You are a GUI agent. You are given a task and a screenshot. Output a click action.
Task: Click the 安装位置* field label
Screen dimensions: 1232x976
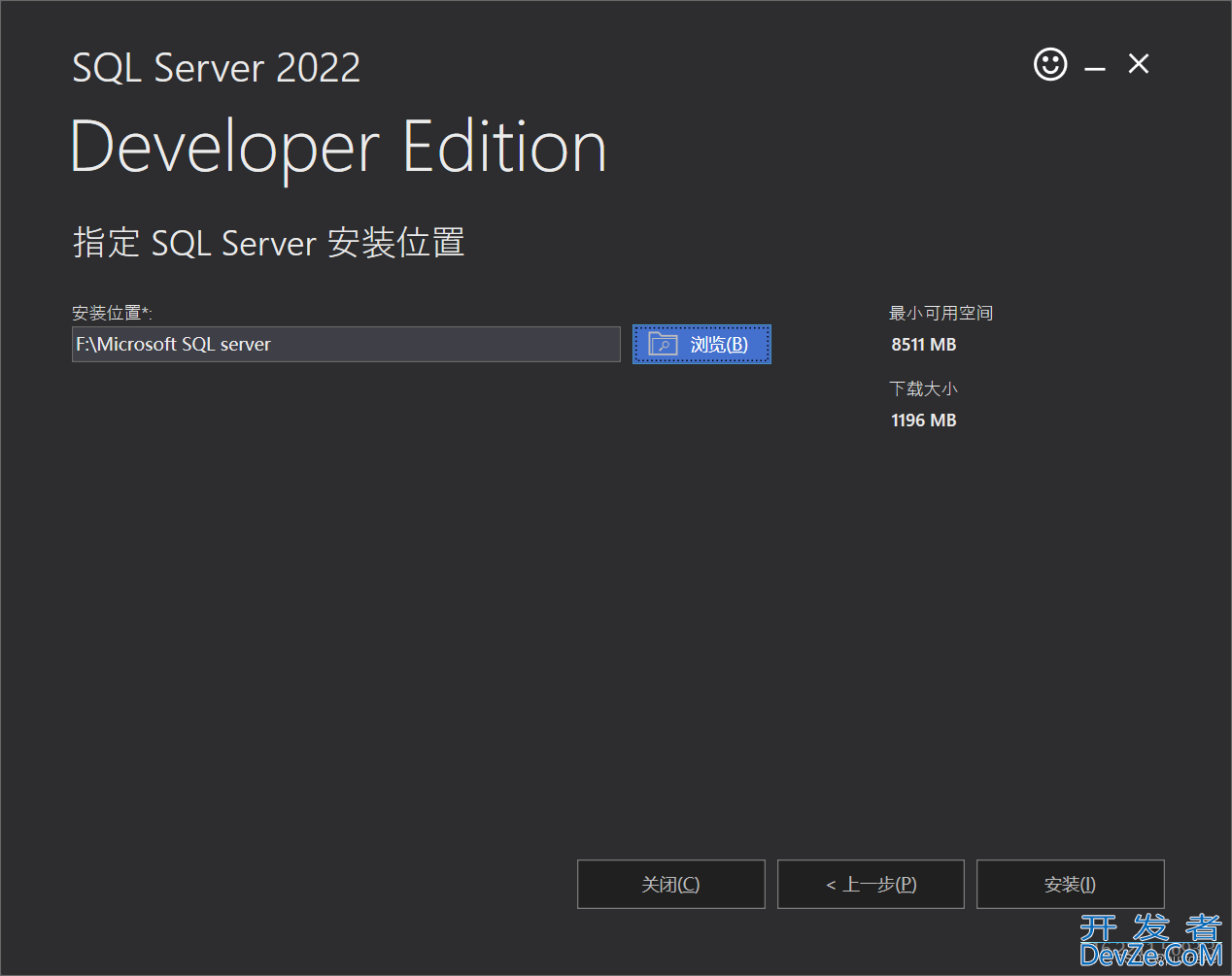(x=112, y=313)
